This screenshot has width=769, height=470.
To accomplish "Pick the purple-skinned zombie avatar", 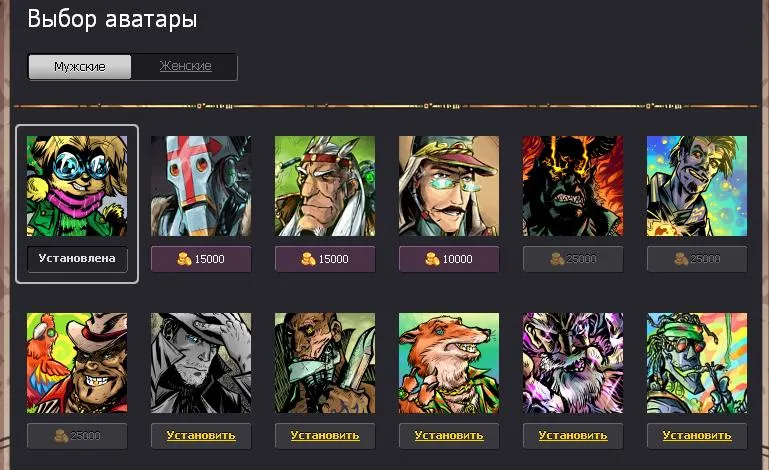I will click(x=697, y=186).
